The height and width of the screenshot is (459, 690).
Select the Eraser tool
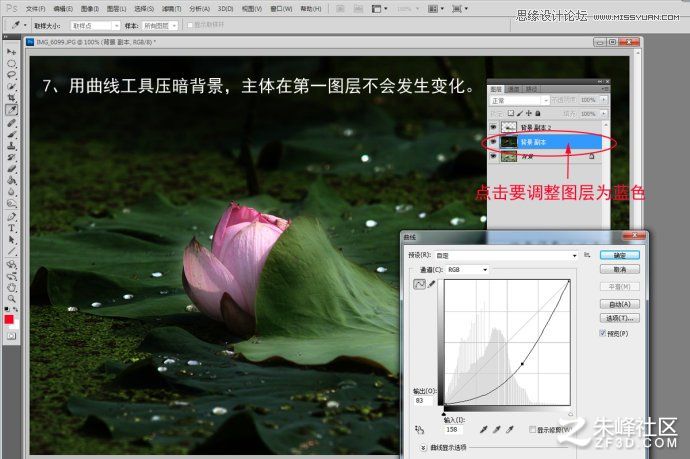[11, 169]
